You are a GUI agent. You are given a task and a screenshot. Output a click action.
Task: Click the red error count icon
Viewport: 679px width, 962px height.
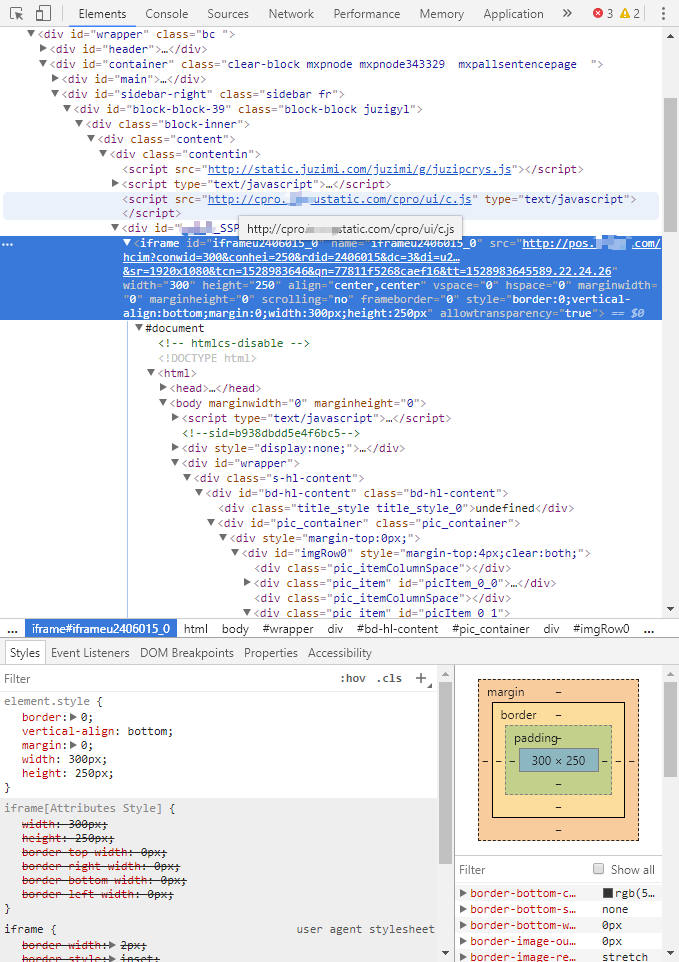point(598,14)
